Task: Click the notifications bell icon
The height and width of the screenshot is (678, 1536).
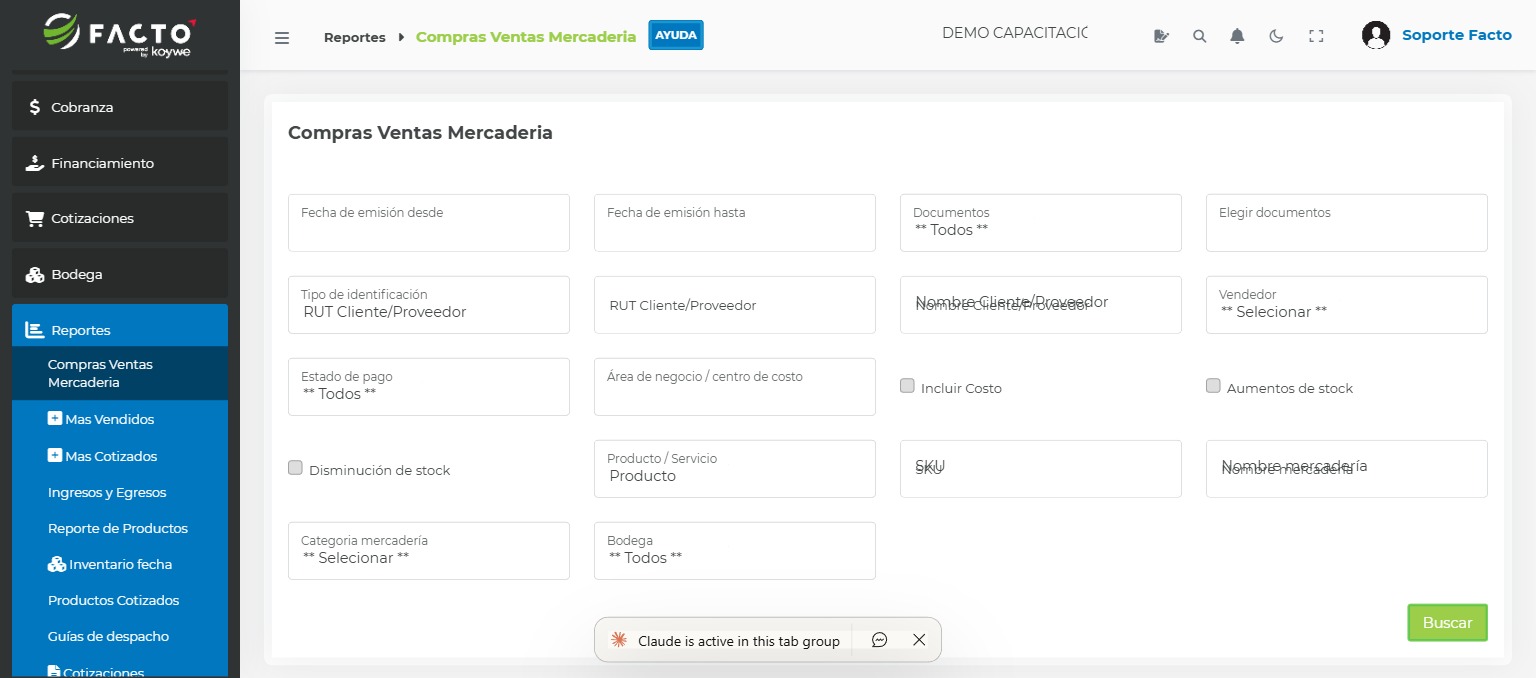Action: pos(1237,35)
